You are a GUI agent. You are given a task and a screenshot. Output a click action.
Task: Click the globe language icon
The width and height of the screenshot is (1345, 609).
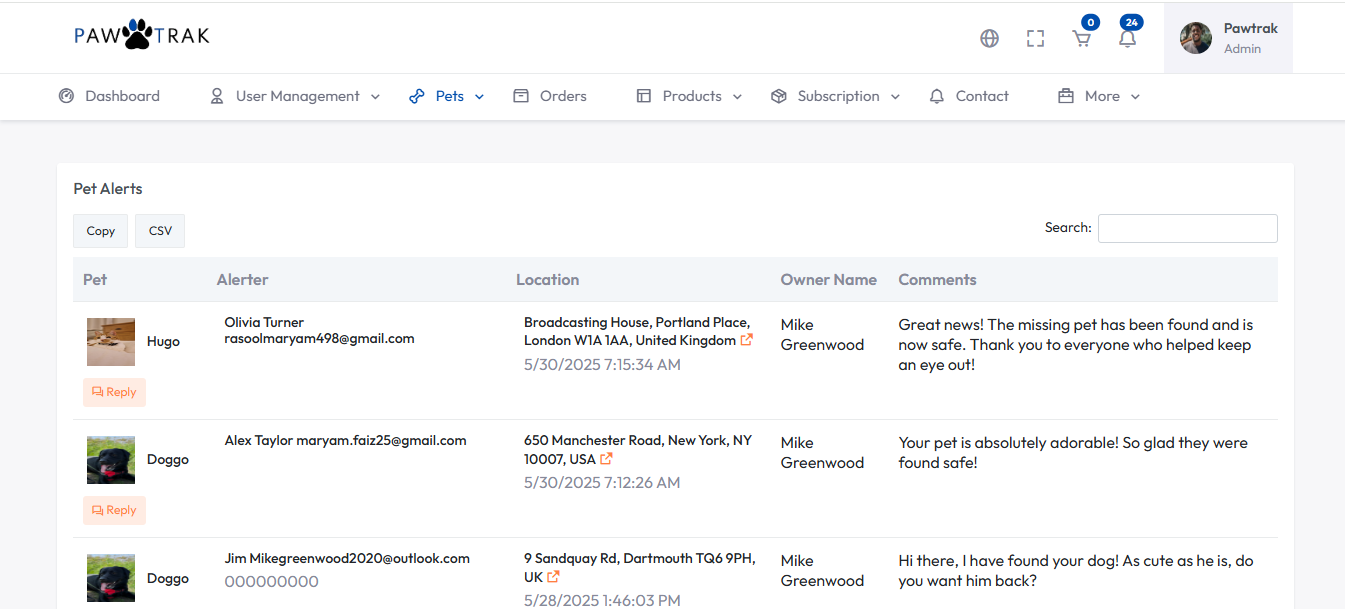989,38
